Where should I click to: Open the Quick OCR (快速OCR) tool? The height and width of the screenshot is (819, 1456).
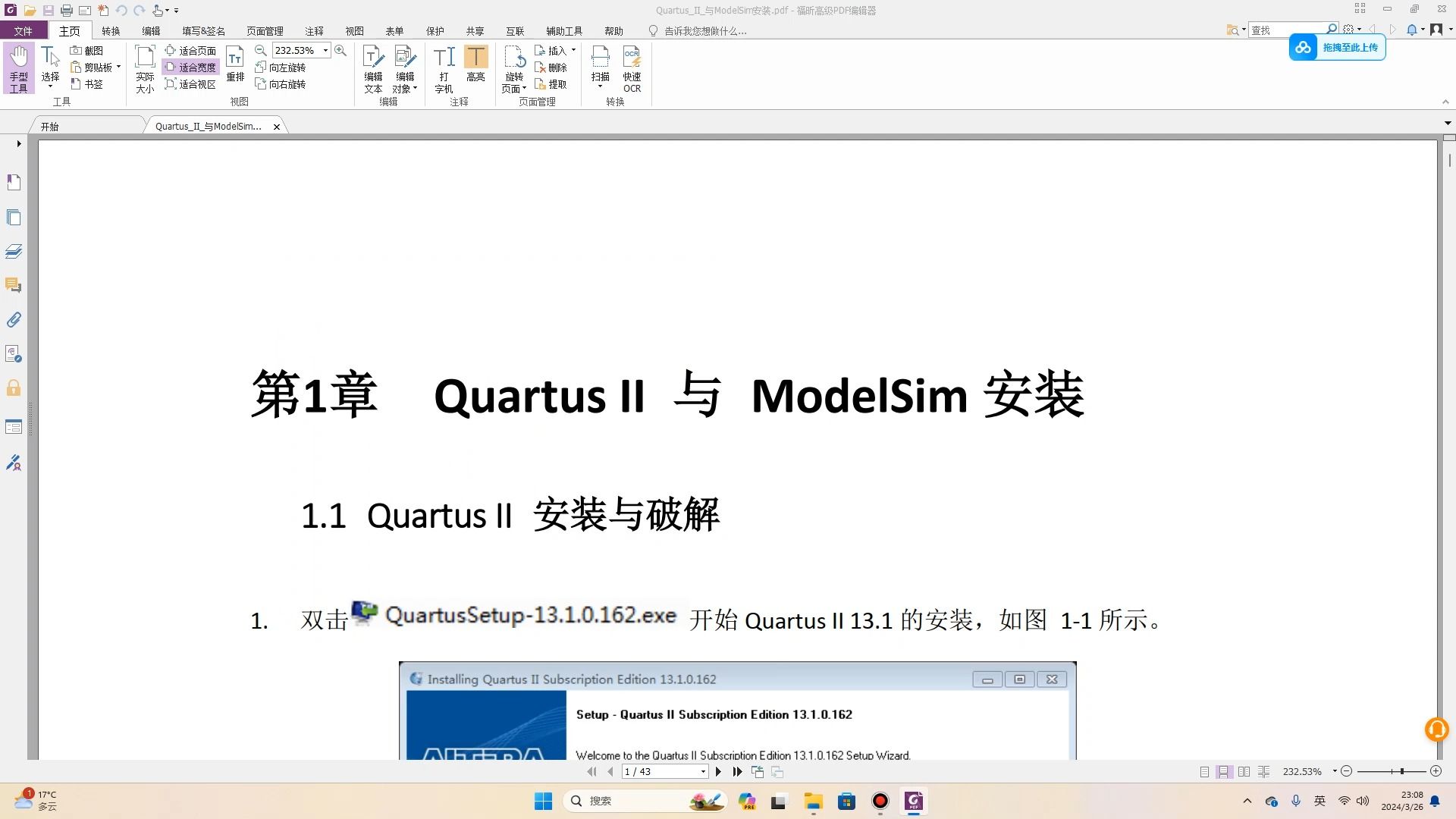[632, 68]
